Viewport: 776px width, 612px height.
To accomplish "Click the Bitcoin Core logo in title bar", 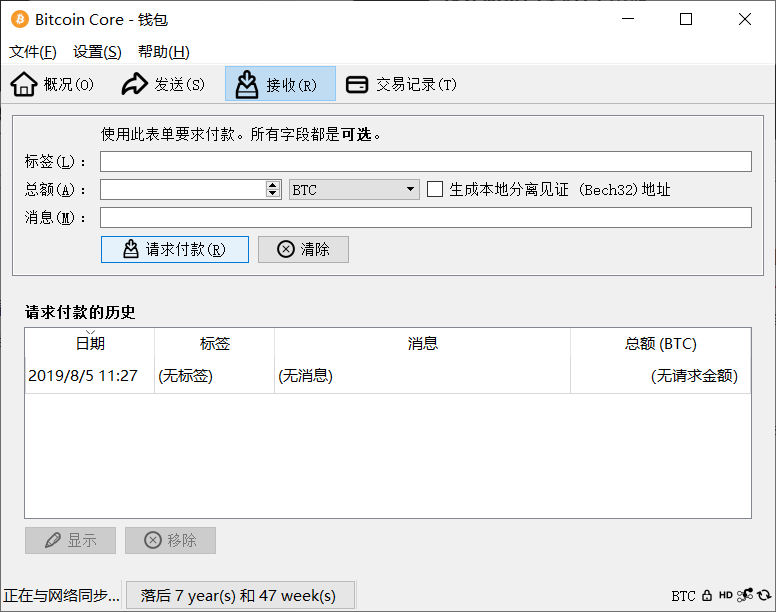I will tap(20, 19).
